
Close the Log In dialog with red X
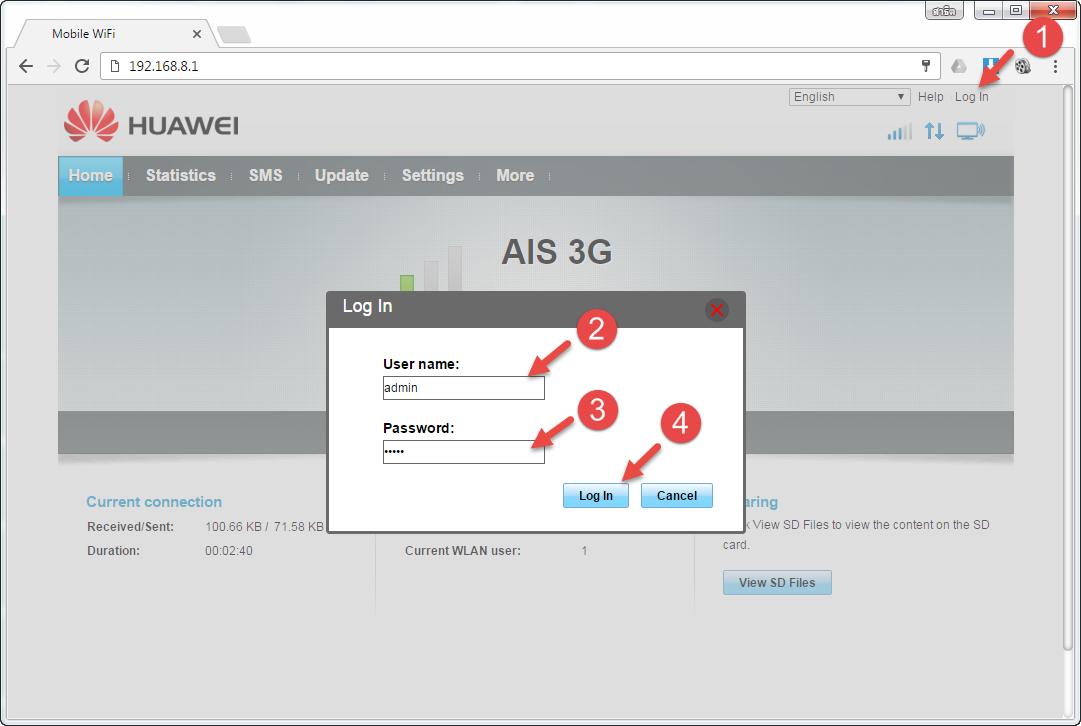pyautogui.click(x=717, y=310)
